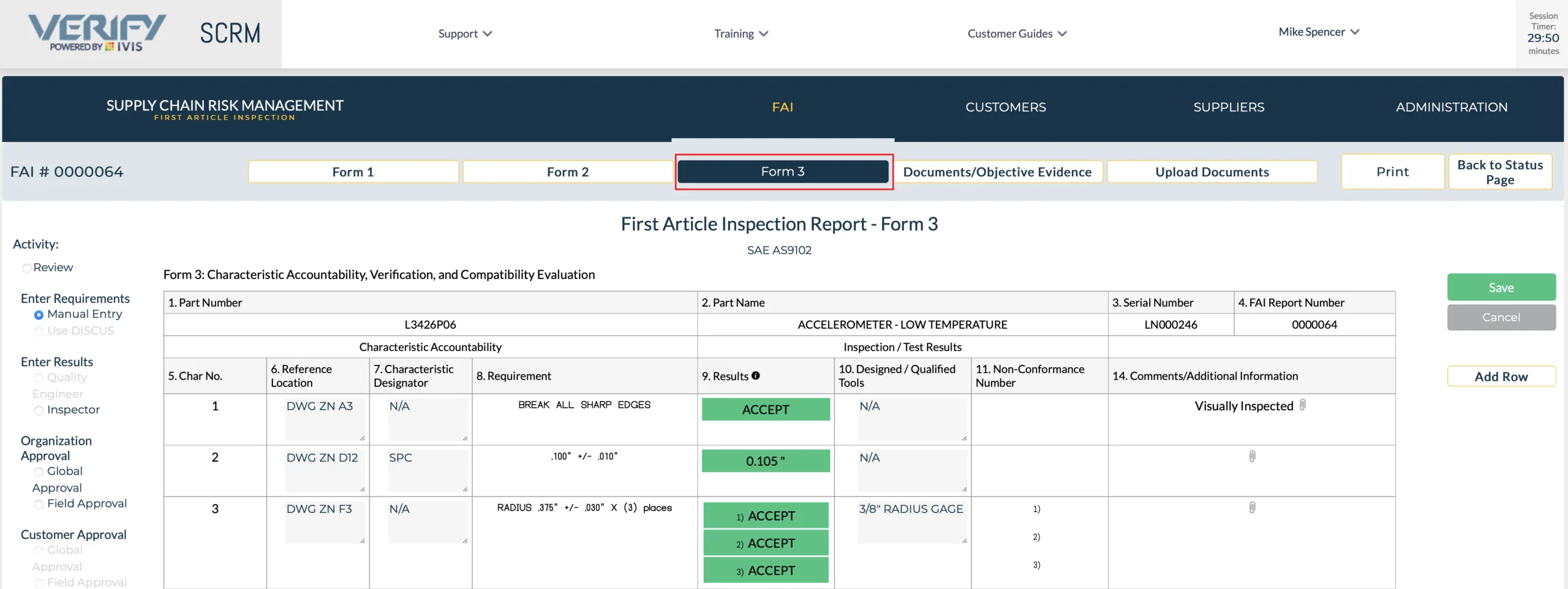Click the DWG ZN A3 reference location field

(325, 419)
